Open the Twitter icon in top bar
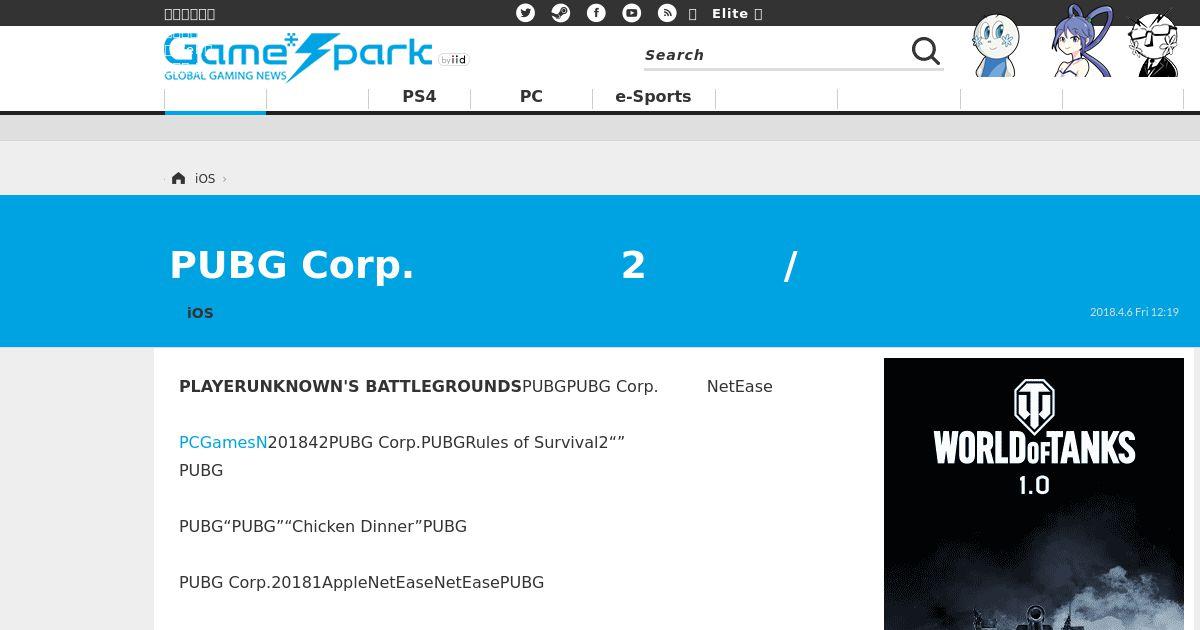Image resolution: width=1200 pixels, height=630 pixels. click(525, 13)
